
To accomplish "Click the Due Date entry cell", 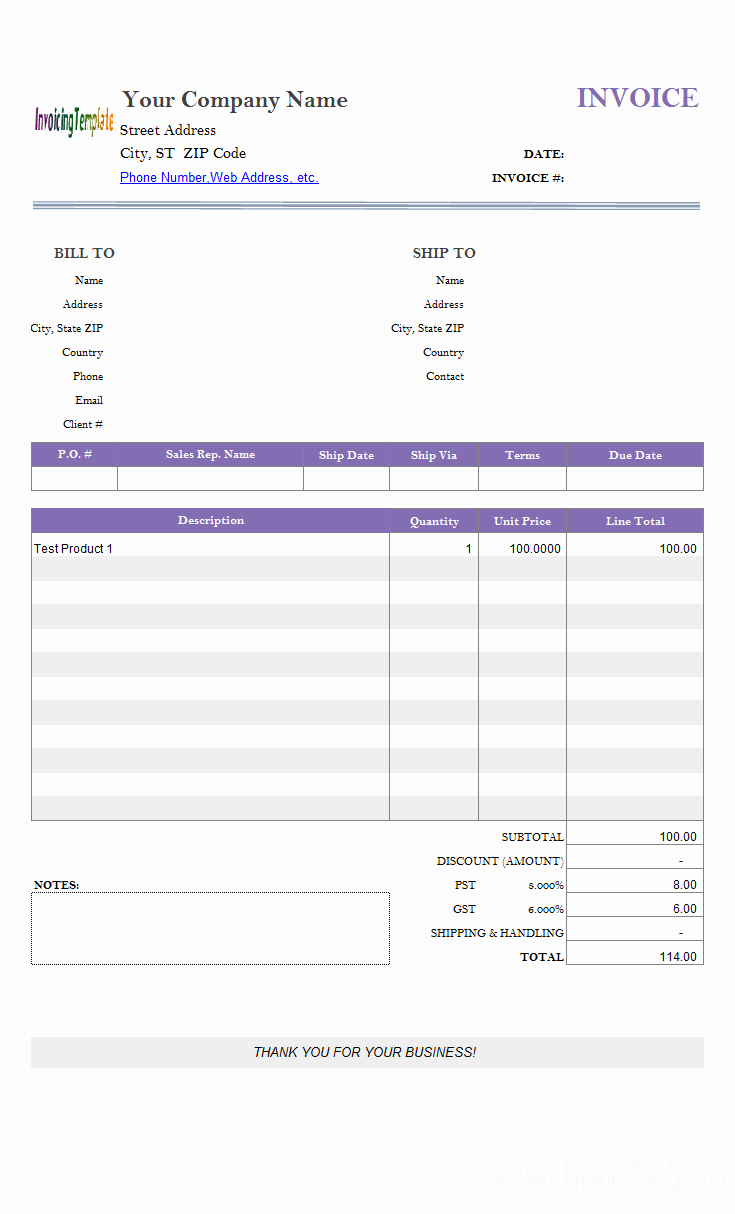I will (x=634, y=479).
